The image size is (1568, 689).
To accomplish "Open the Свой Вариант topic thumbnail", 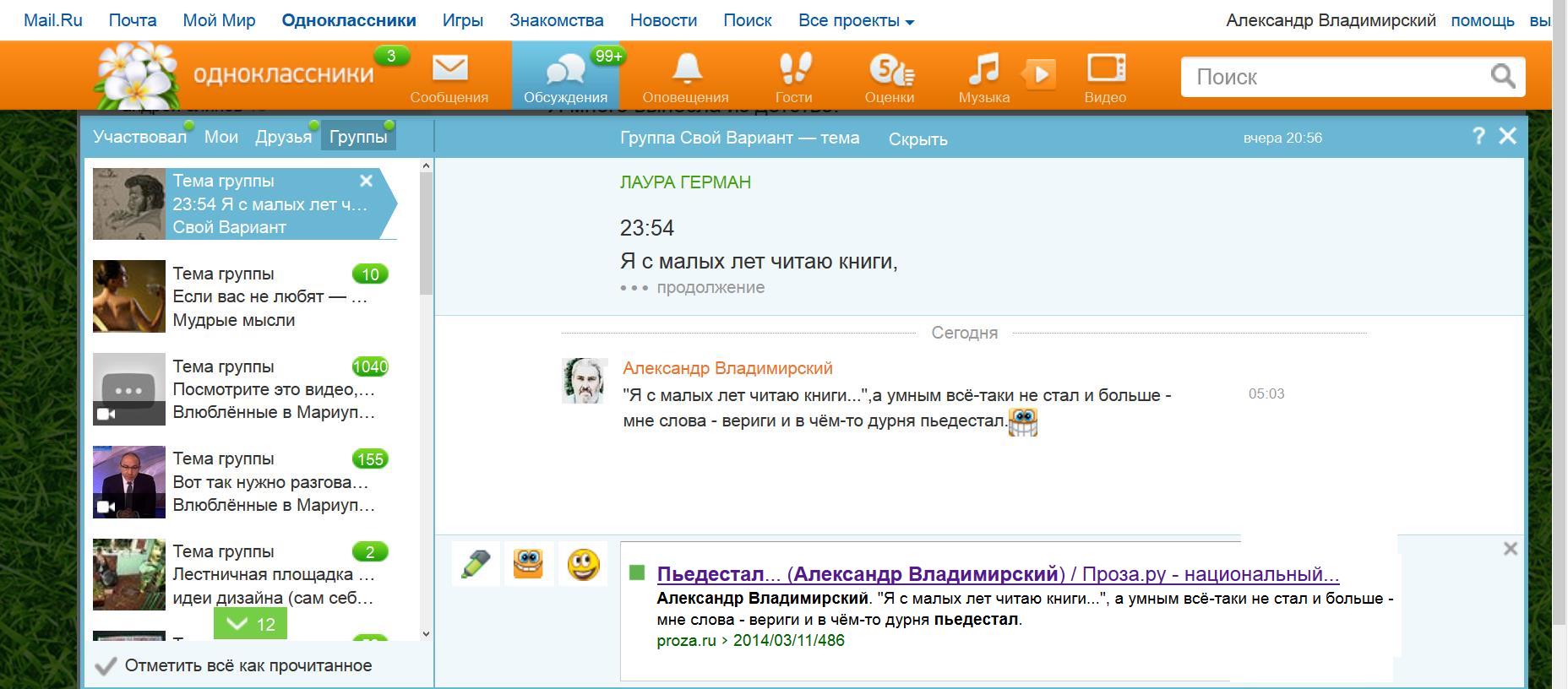I will pos(129,204).
